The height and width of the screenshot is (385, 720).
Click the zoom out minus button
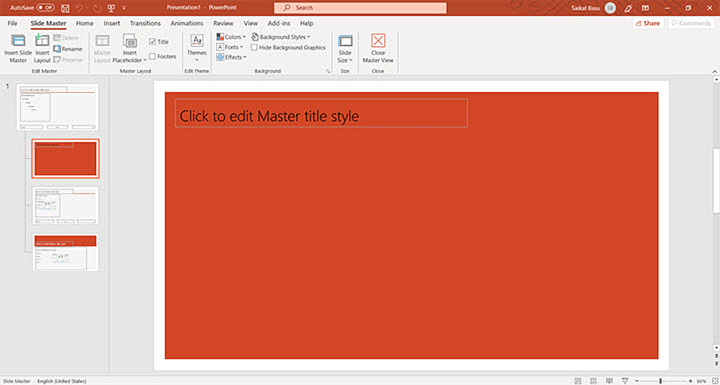click(637, 381)
